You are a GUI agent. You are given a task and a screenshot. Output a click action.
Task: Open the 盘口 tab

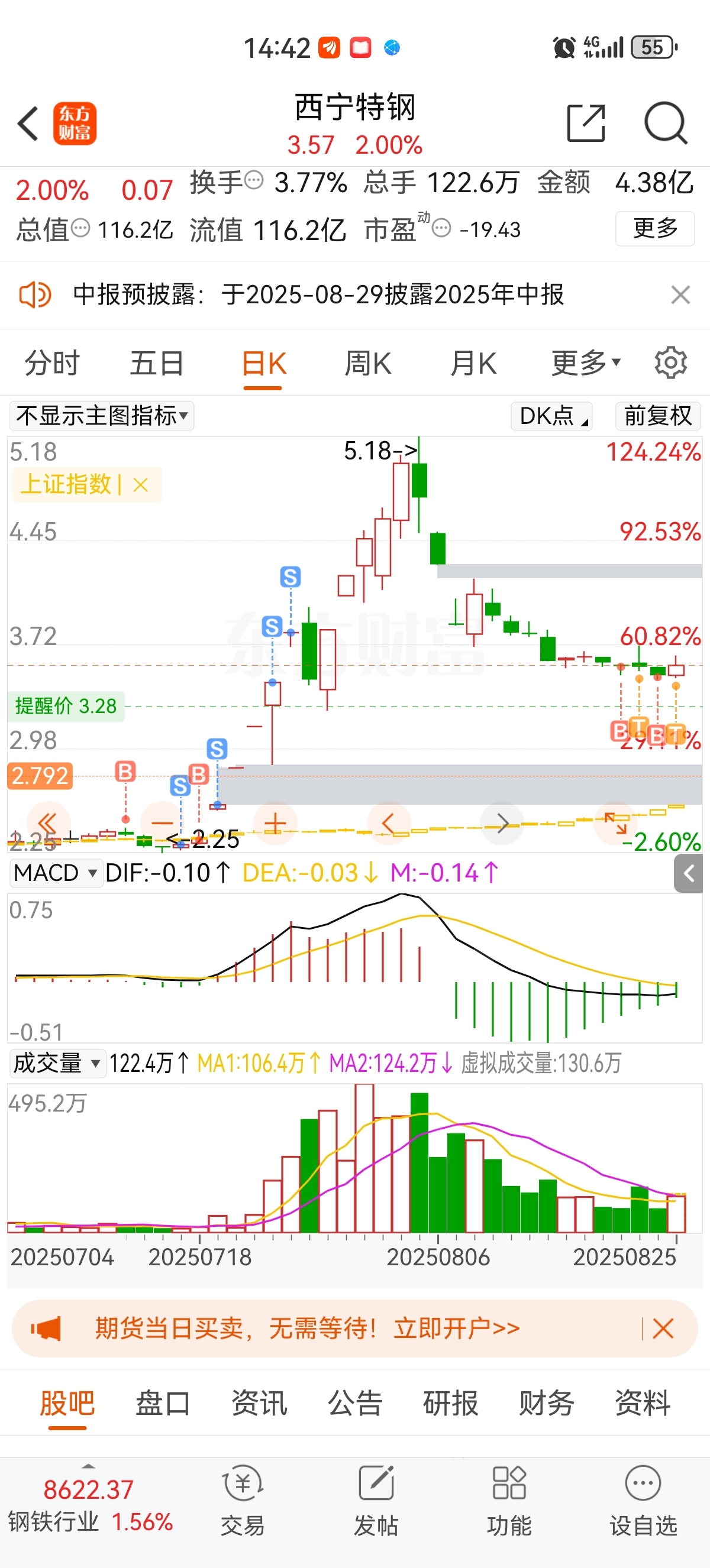tap(163, 1404)
